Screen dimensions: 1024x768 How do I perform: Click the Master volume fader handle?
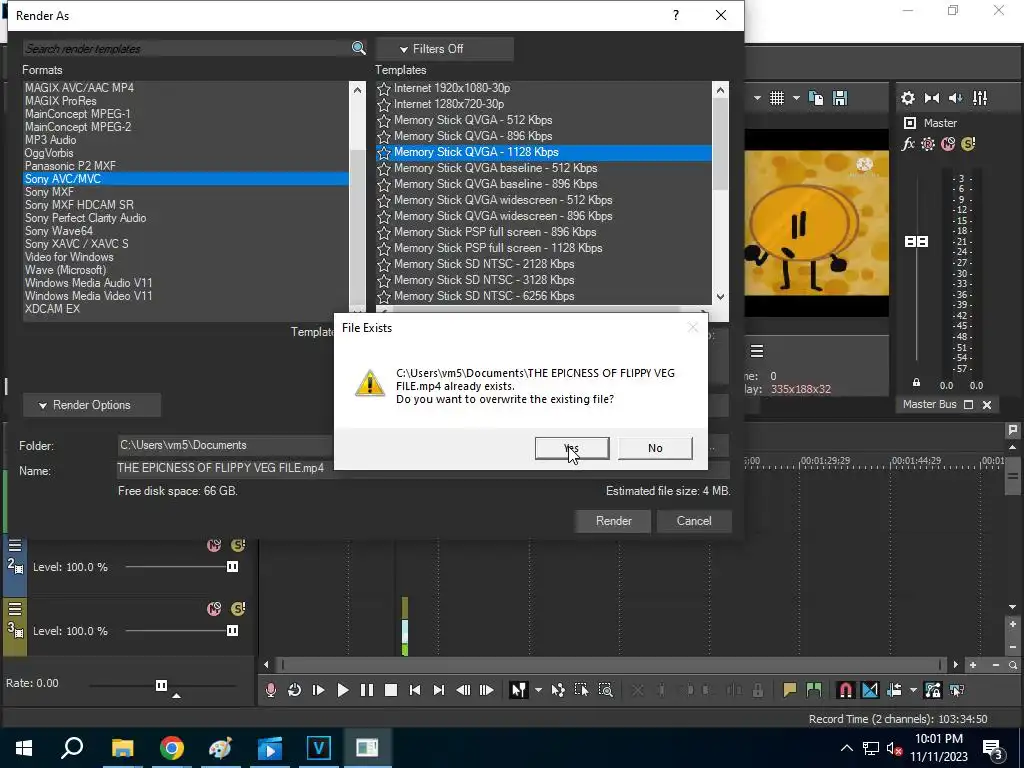[x=916, y=242]
